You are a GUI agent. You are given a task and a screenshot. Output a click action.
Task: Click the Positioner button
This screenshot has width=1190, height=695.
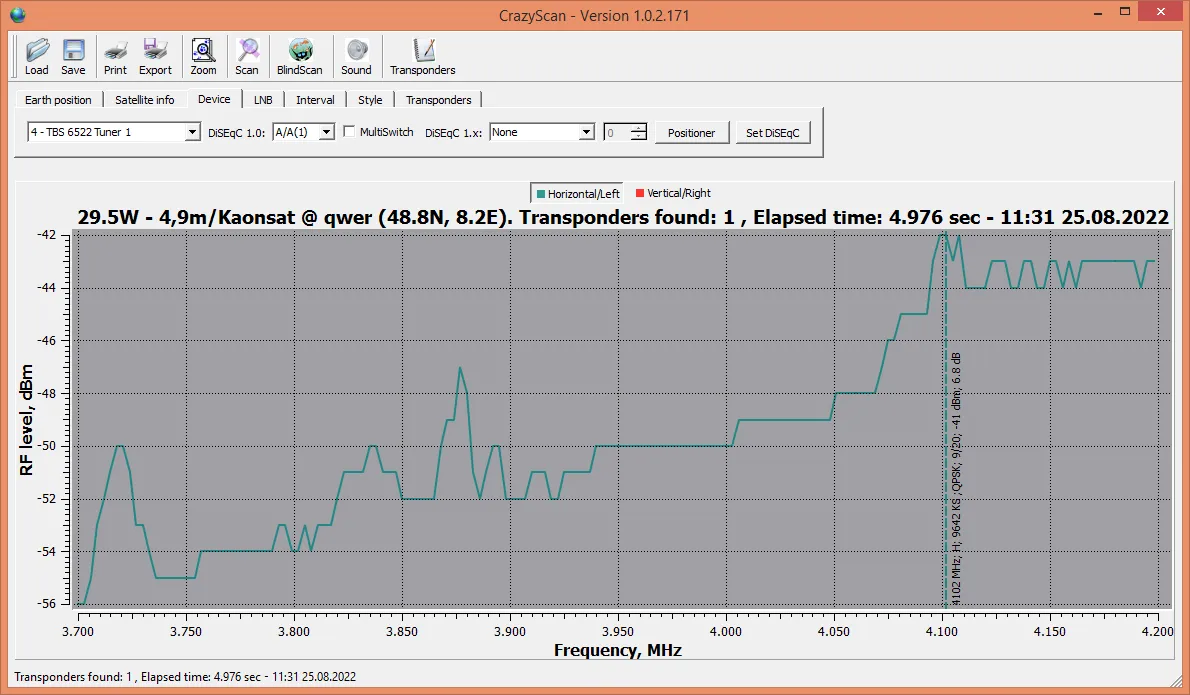coord(691,133)
